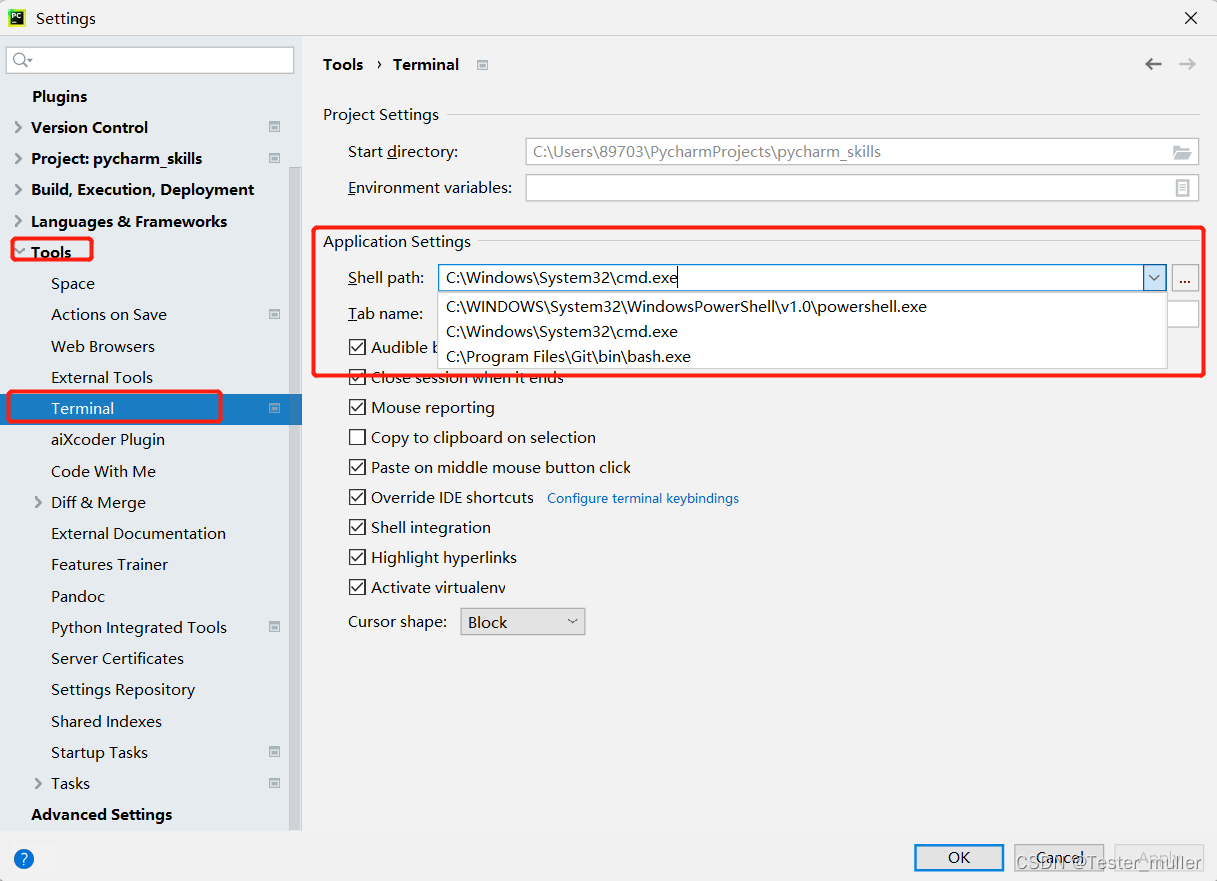Screen dimensions: 1217x881
Task: Open the Code With Me settings
Action: (x=103, y=471)
